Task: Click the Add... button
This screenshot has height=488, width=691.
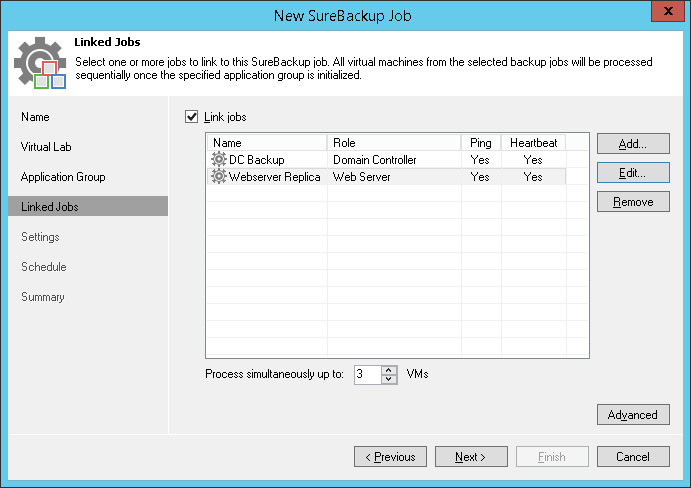Action: click(x=633, y=144)
